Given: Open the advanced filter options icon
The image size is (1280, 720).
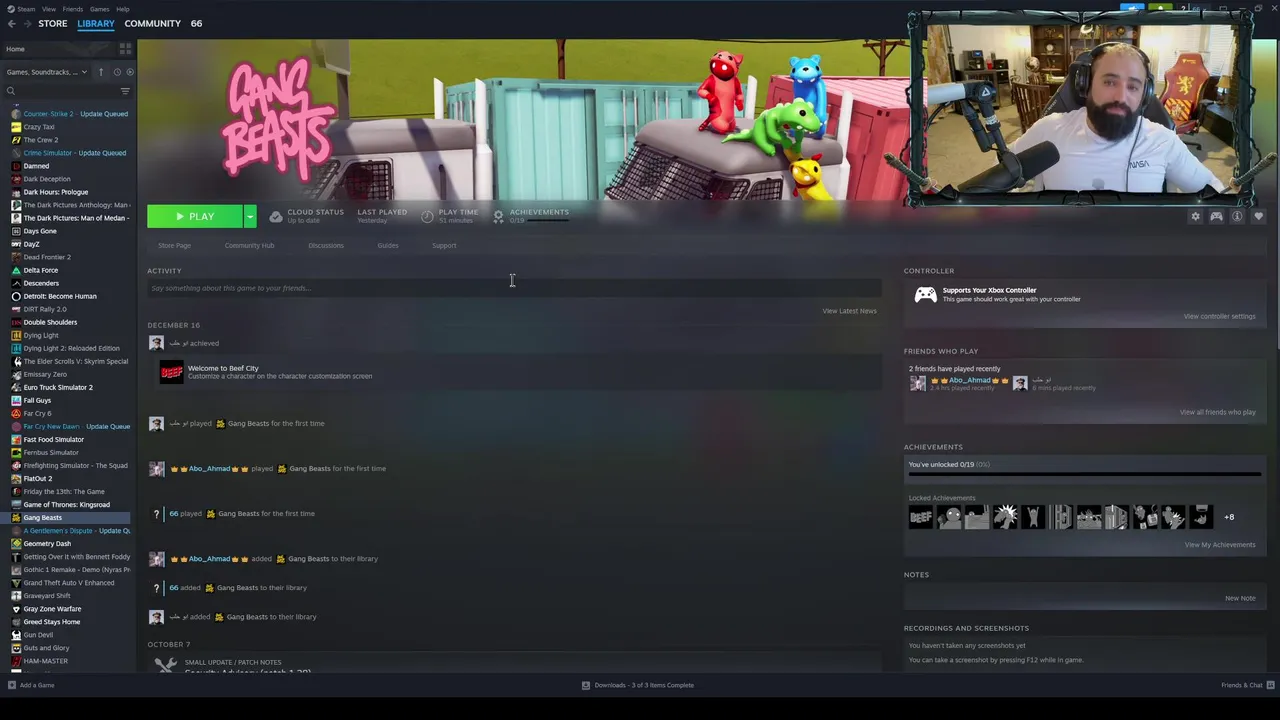Looking at the screenshot, I should tap(125, 91).
